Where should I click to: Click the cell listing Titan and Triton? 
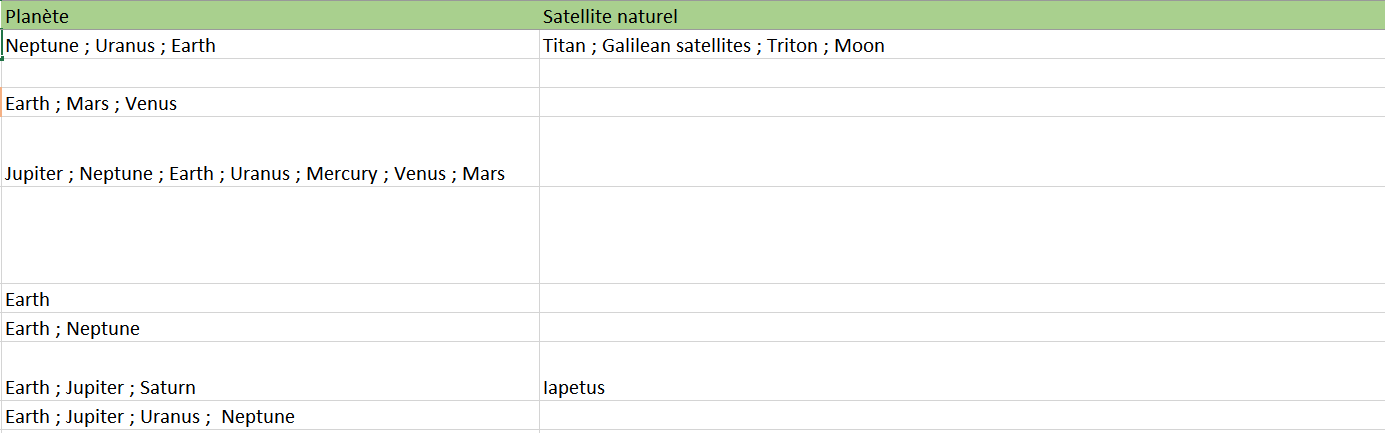pos(960,45)
